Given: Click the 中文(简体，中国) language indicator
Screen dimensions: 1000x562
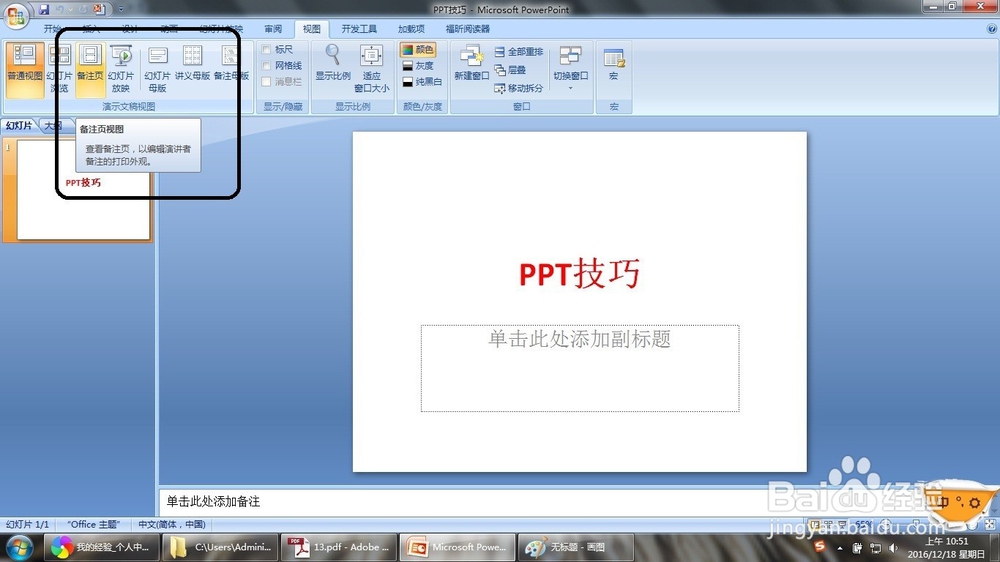Looking at the screenshot, I should [172, 524].
